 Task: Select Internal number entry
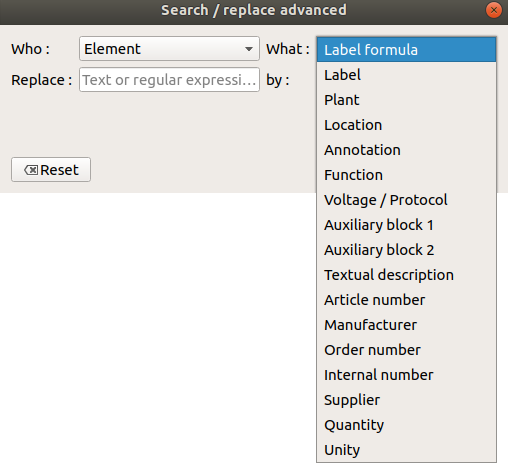406,375
